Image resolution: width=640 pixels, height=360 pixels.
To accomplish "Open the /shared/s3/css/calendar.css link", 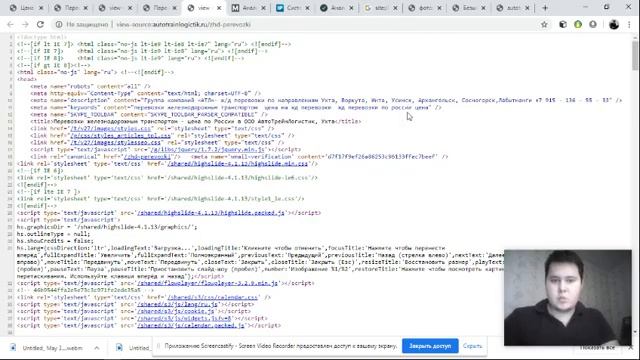I will [x=213, y=297].
